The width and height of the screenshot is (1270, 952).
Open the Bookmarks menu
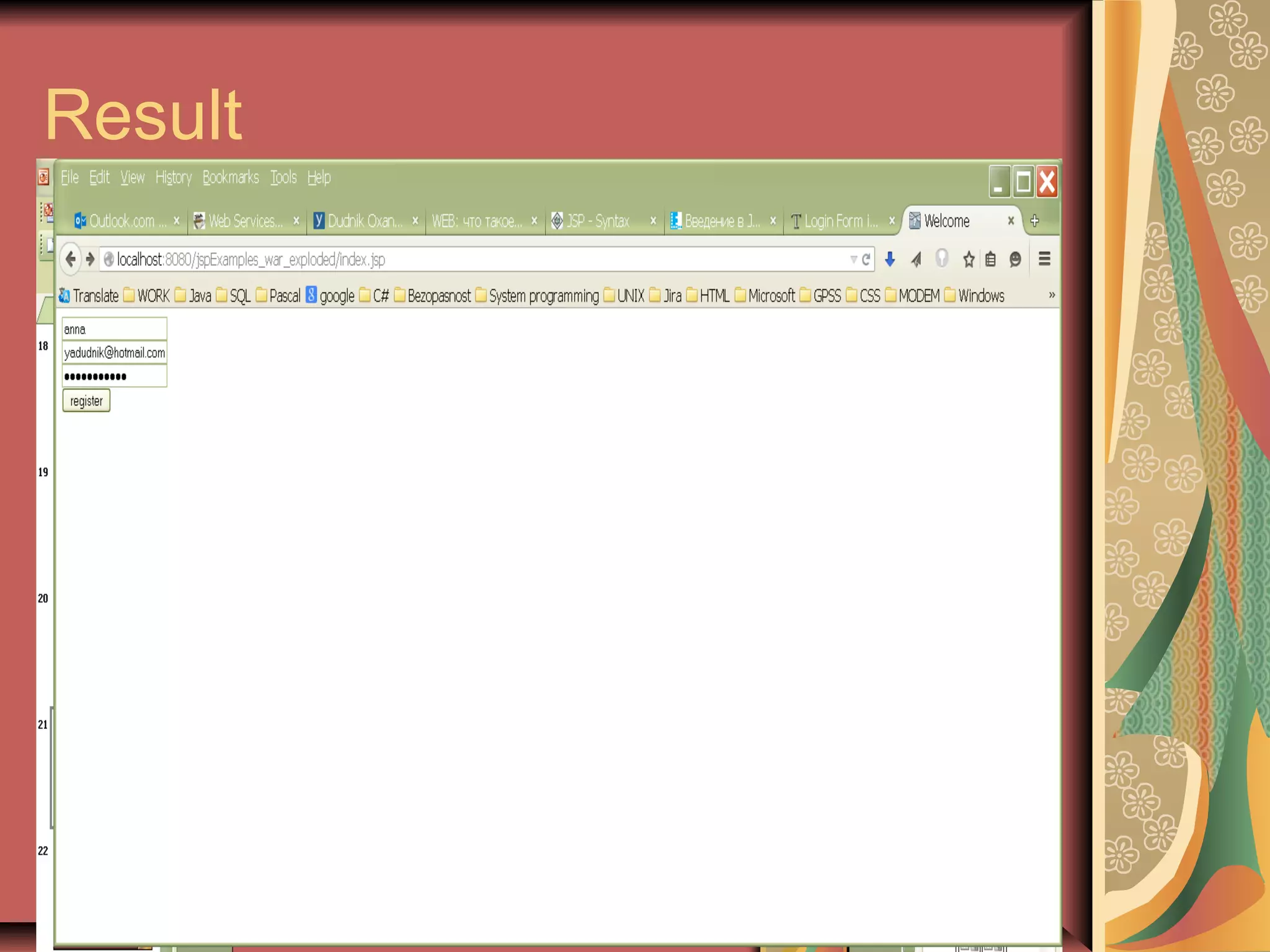pos(231,178)
